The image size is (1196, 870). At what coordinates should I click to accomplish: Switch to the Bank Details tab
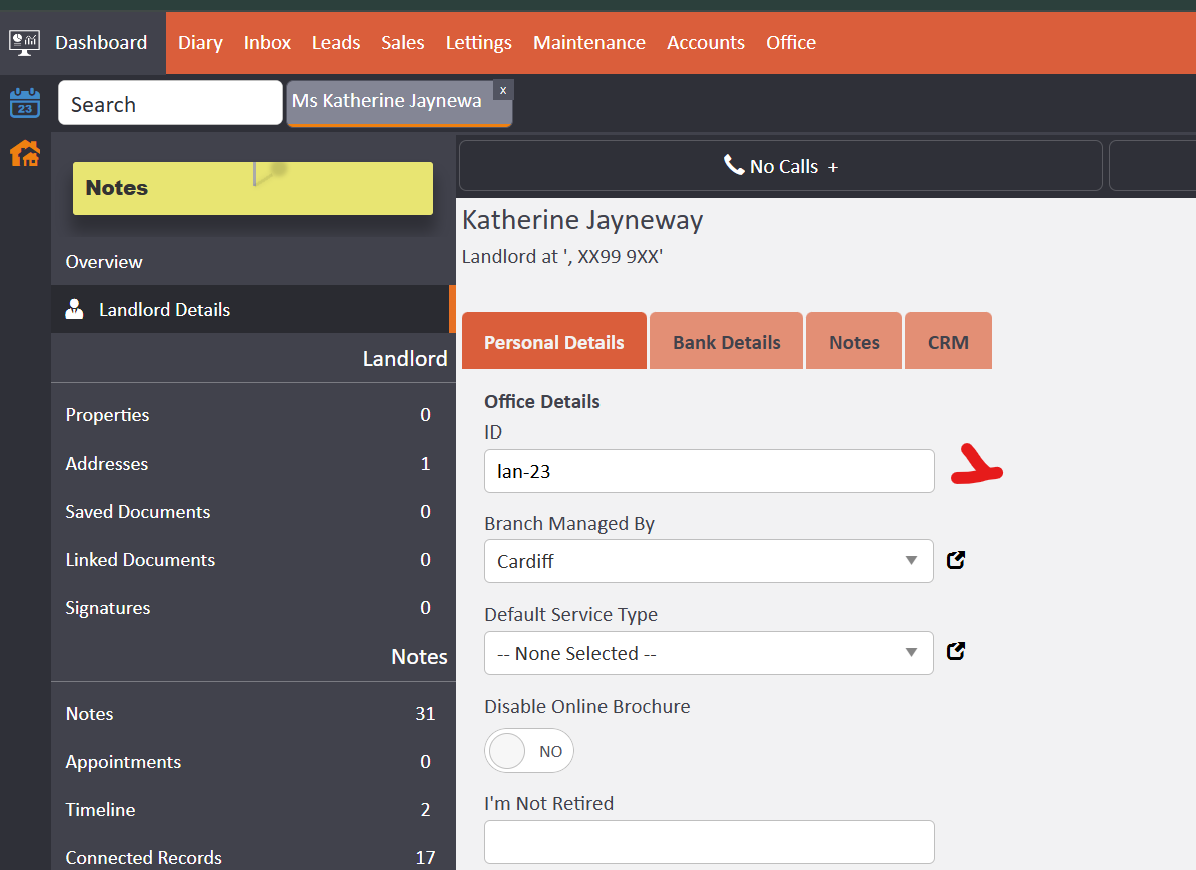[726, 342]
